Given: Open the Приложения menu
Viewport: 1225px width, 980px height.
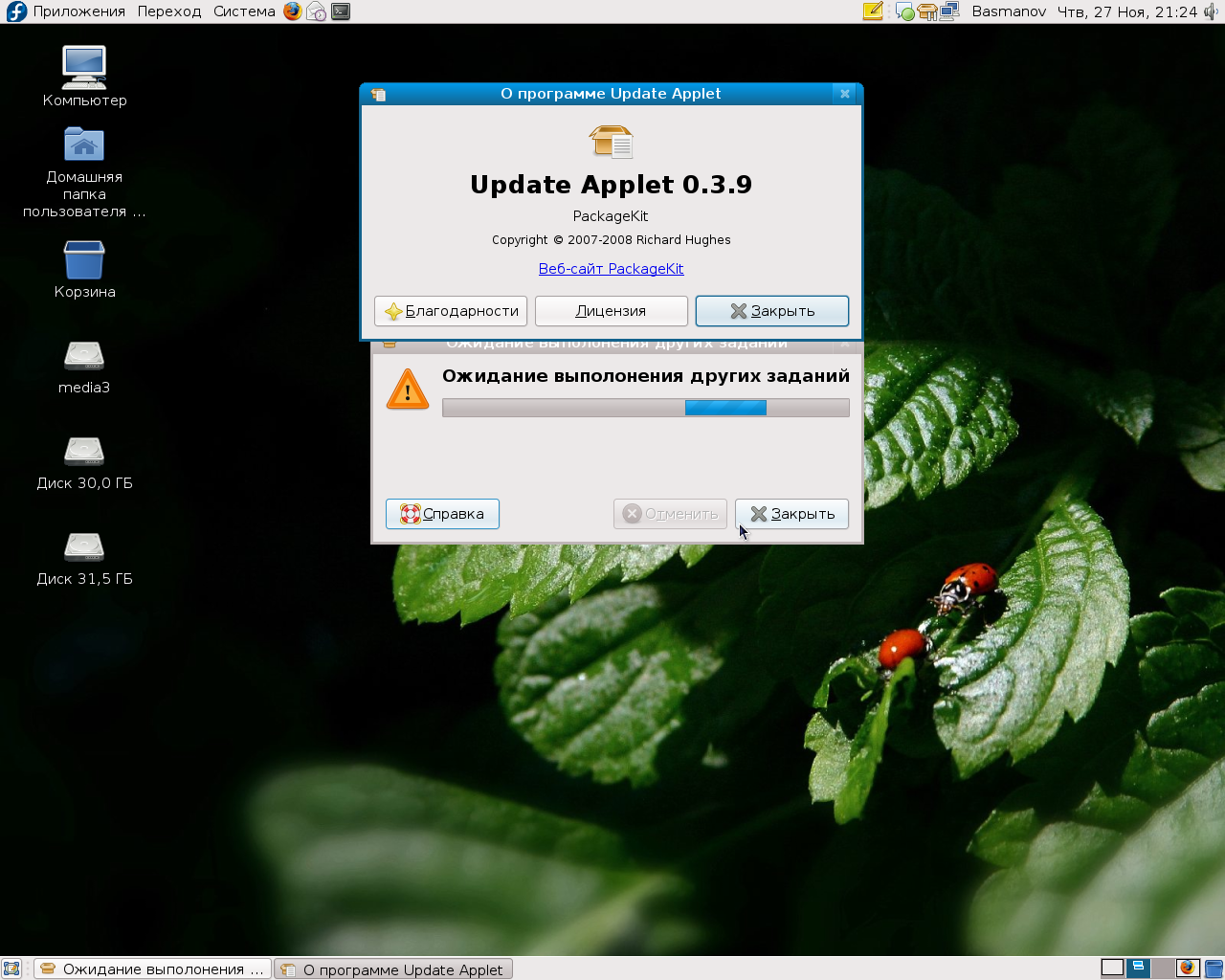Looking at the screenshot, I should point(78,11).
